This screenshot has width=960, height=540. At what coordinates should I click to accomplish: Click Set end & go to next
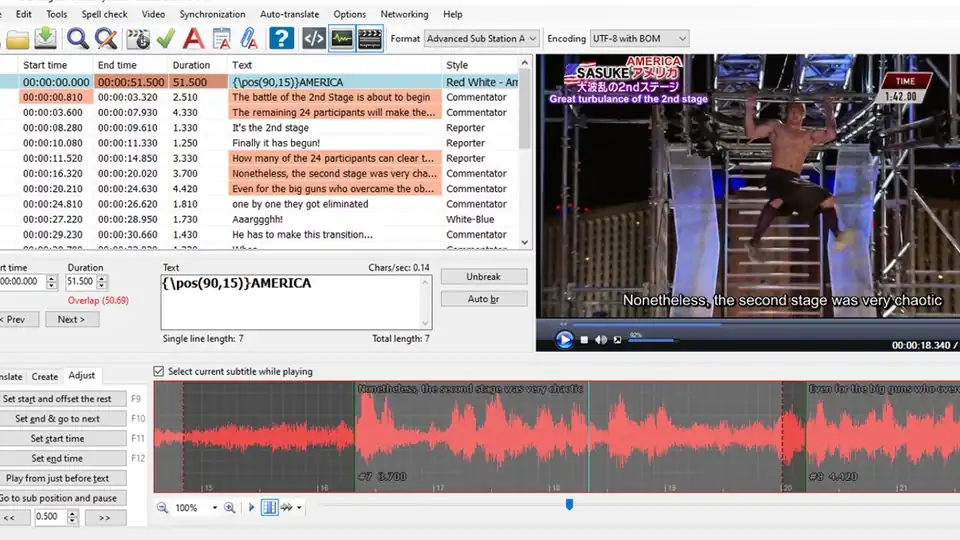61,419
